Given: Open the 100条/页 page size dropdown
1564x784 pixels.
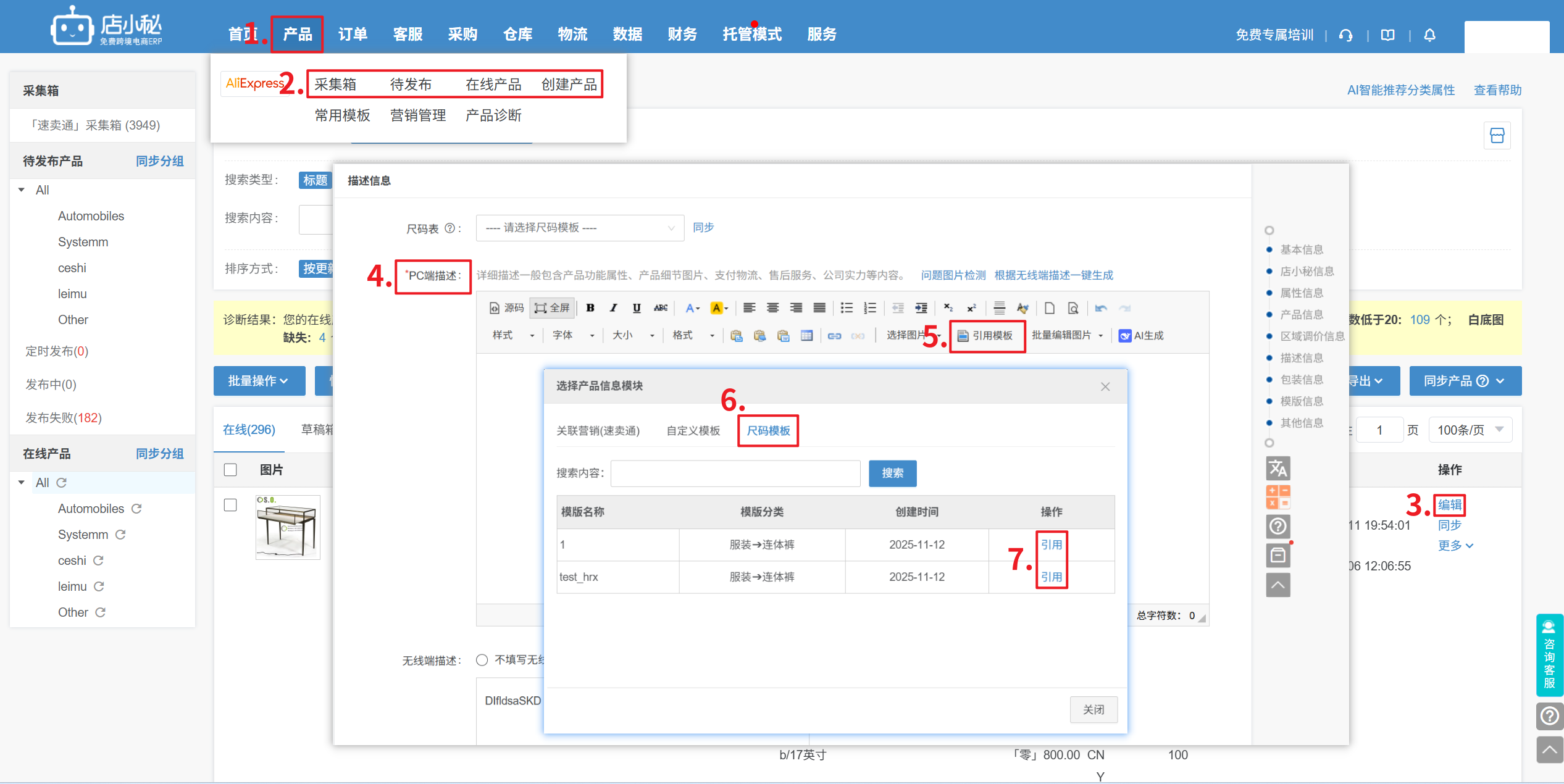Looking at the screenshot, I should tap(1470, 430).
